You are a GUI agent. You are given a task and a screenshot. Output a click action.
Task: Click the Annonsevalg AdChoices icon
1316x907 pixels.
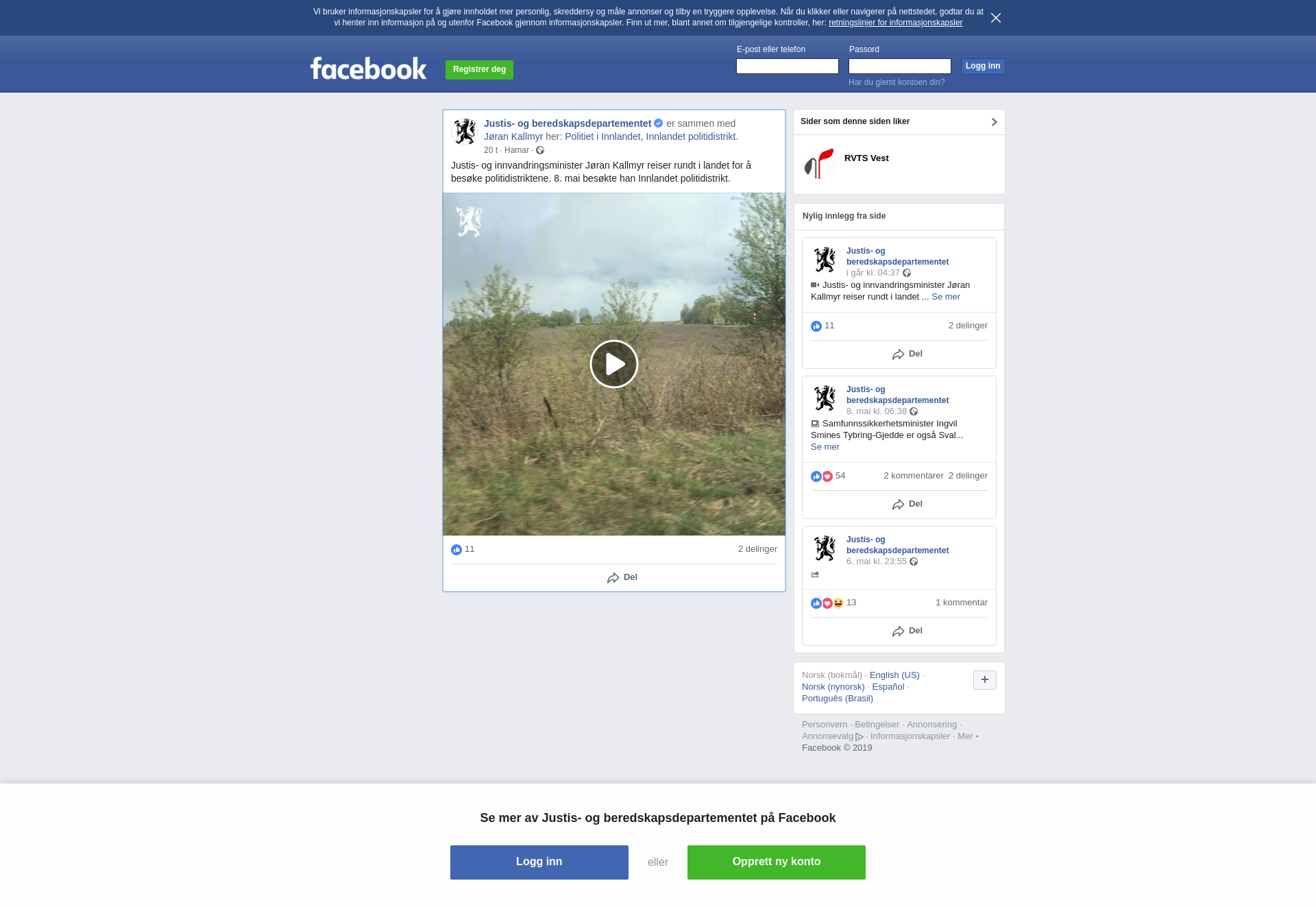coord(860,737)
